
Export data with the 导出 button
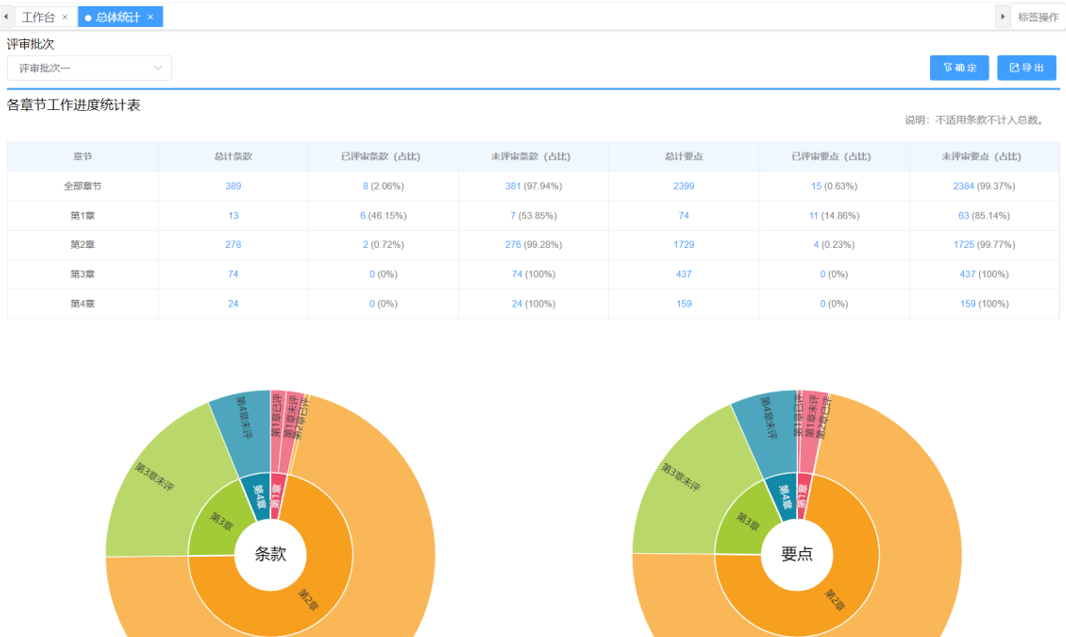1027,68
